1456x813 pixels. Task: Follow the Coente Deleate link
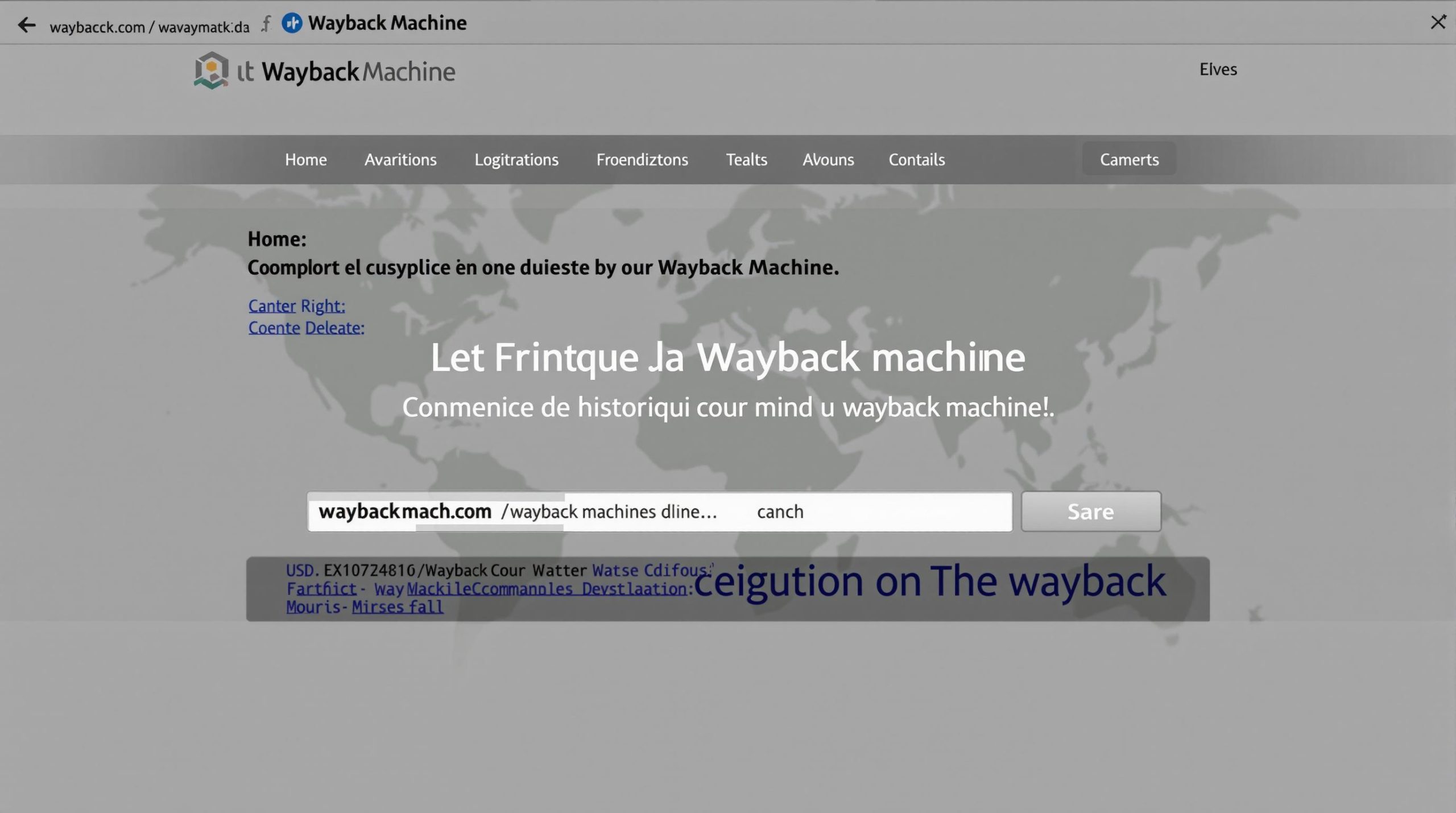tap(306, 328)
